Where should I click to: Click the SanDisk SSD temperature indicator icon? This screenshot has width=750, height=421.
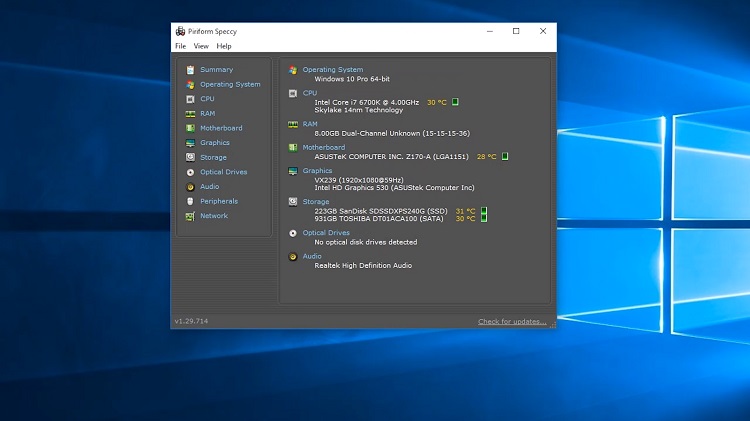pyautogui.click(x=484, y=211)
